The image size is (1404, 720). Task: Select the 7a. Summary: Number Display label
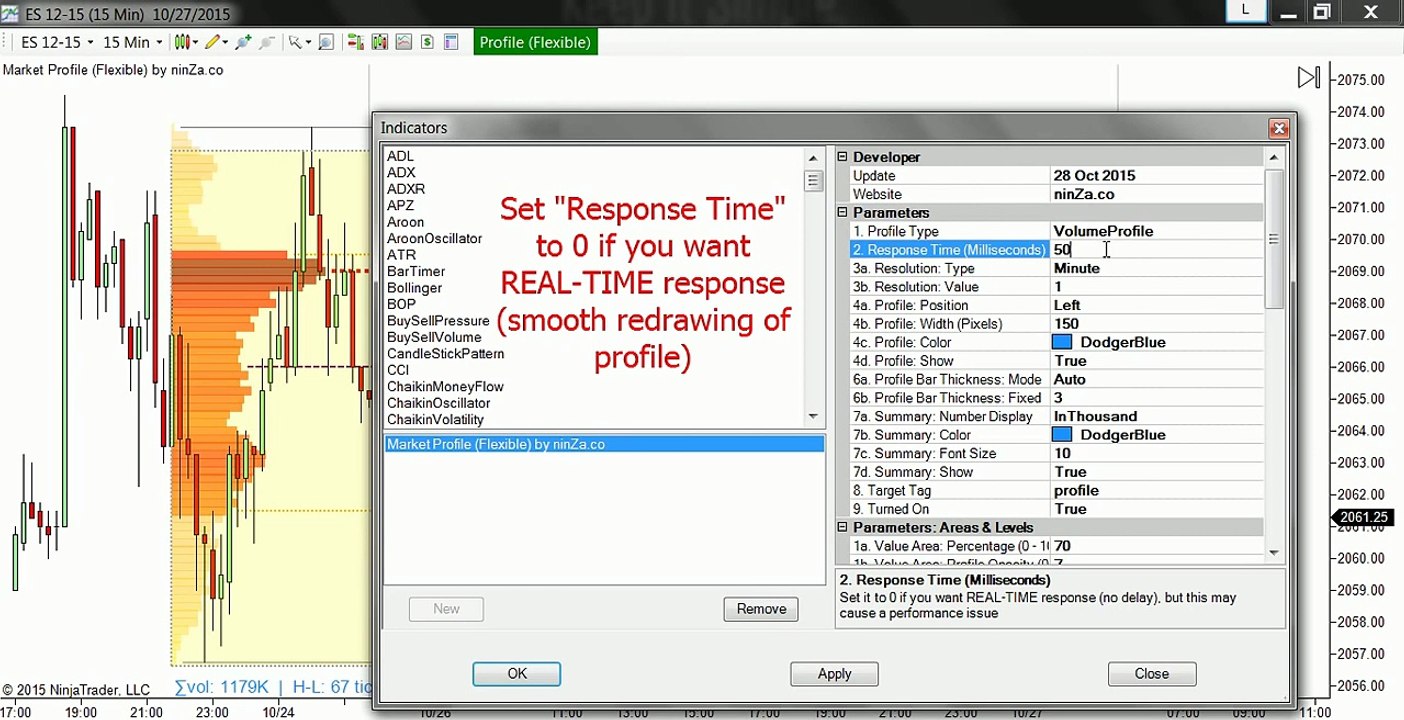tap(942, 416)
